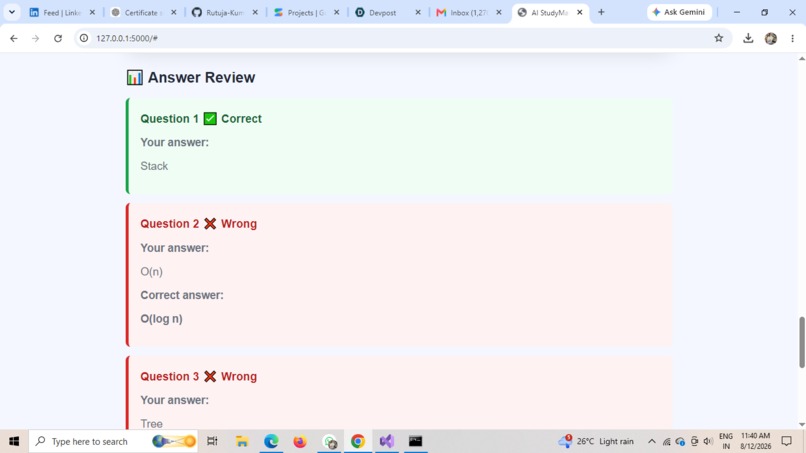
Task: Open the clock showing 11:40 AM
Action: pyautogui.click(x=755, y=441)
